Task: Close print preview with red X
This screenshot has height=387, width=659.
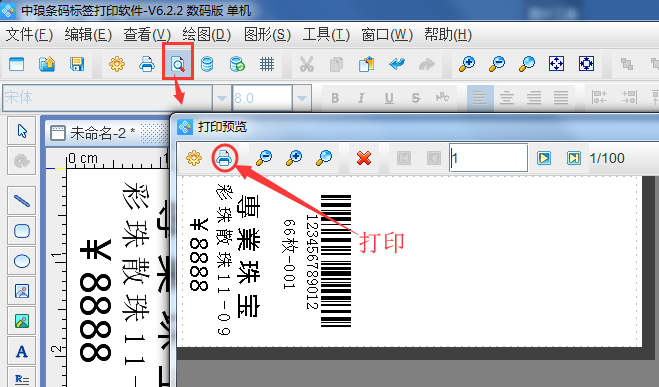Action: point(364,158)
